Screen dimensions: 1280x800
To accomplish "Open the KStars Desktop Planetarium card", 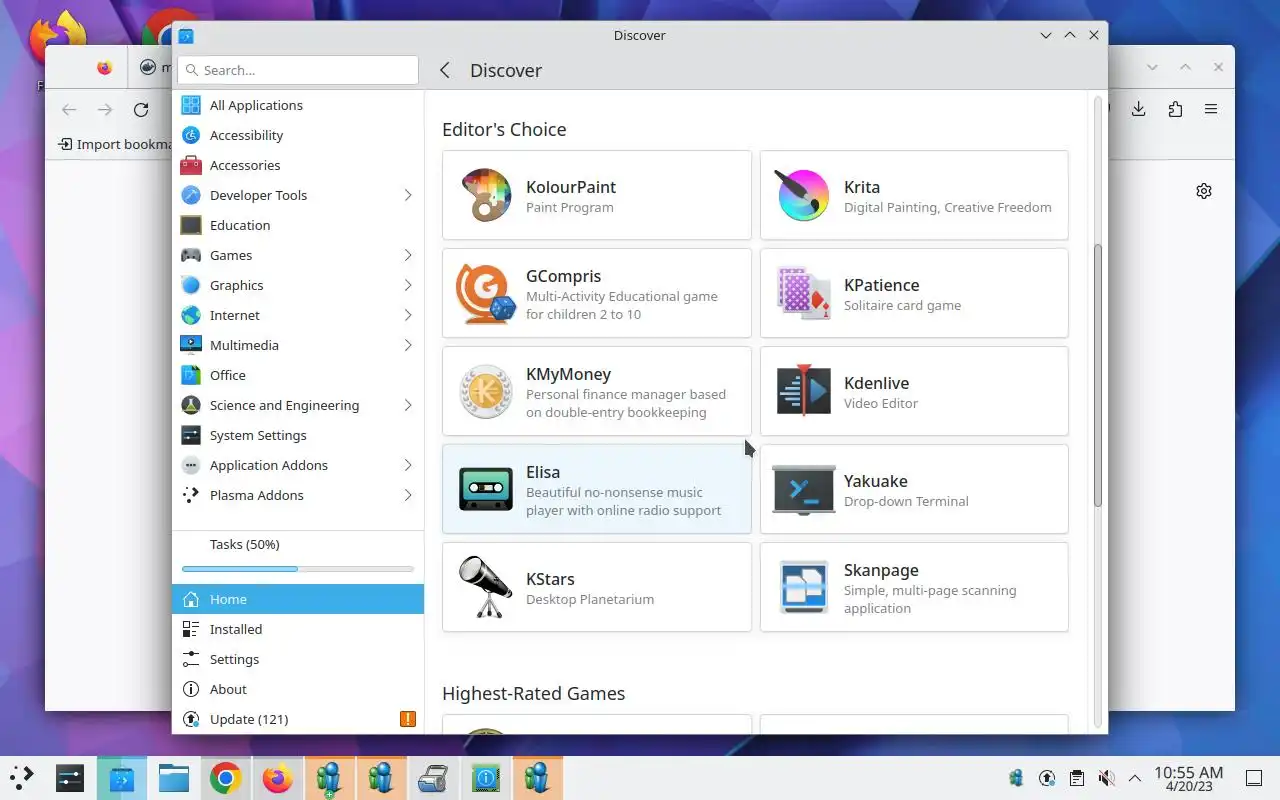I will pyautogui.click(x=597, y=587).
